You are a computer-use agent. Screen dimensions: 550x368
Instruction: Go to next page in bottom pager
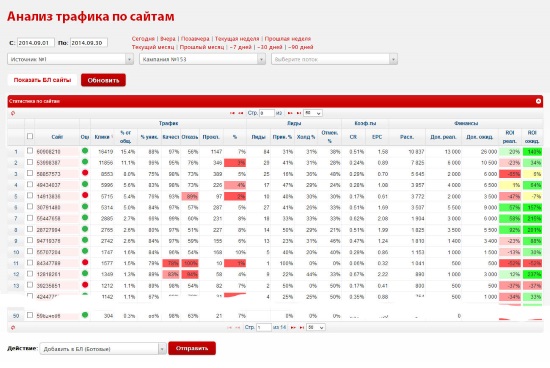(293, 327)
